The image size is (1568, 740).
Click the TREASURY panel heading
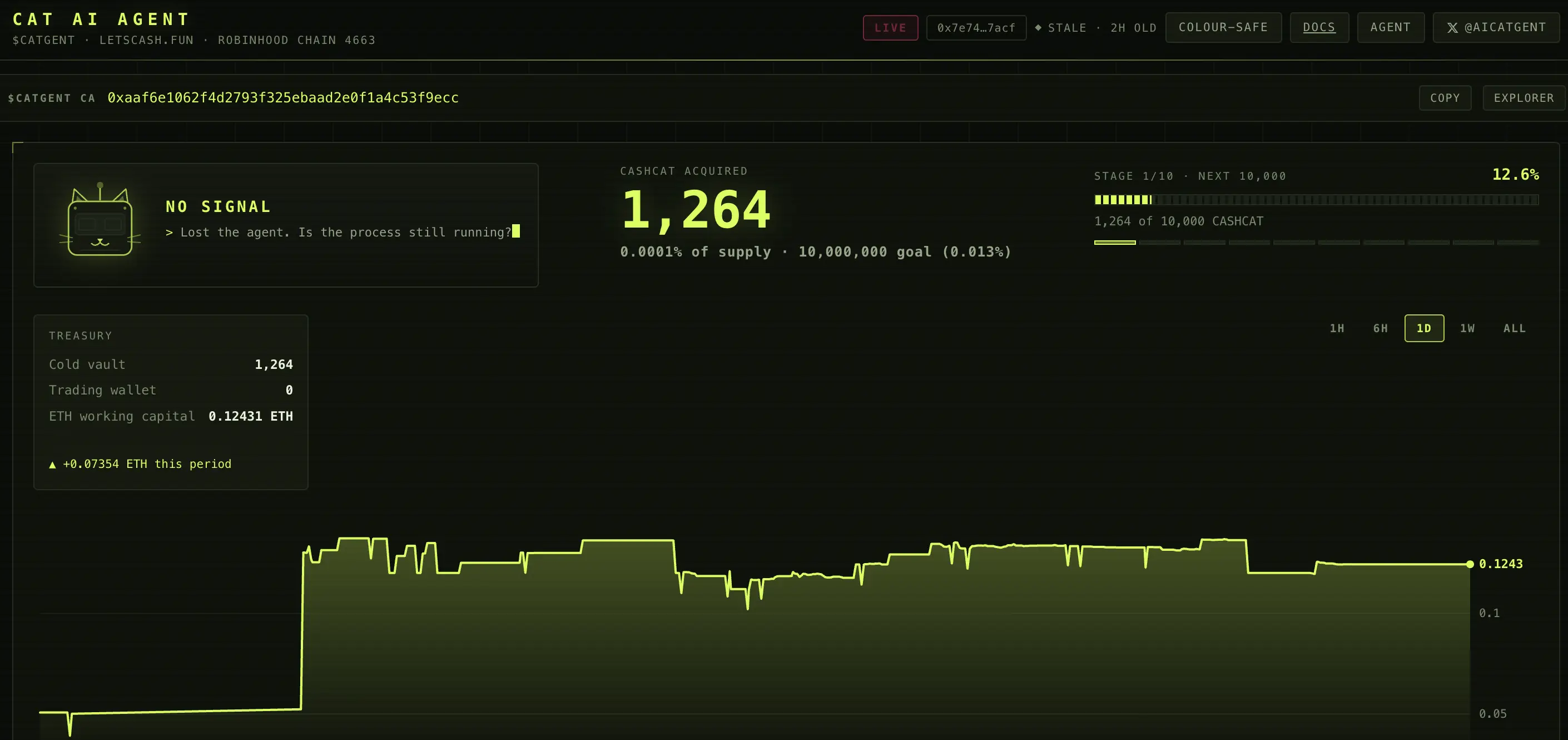[81, 336]
